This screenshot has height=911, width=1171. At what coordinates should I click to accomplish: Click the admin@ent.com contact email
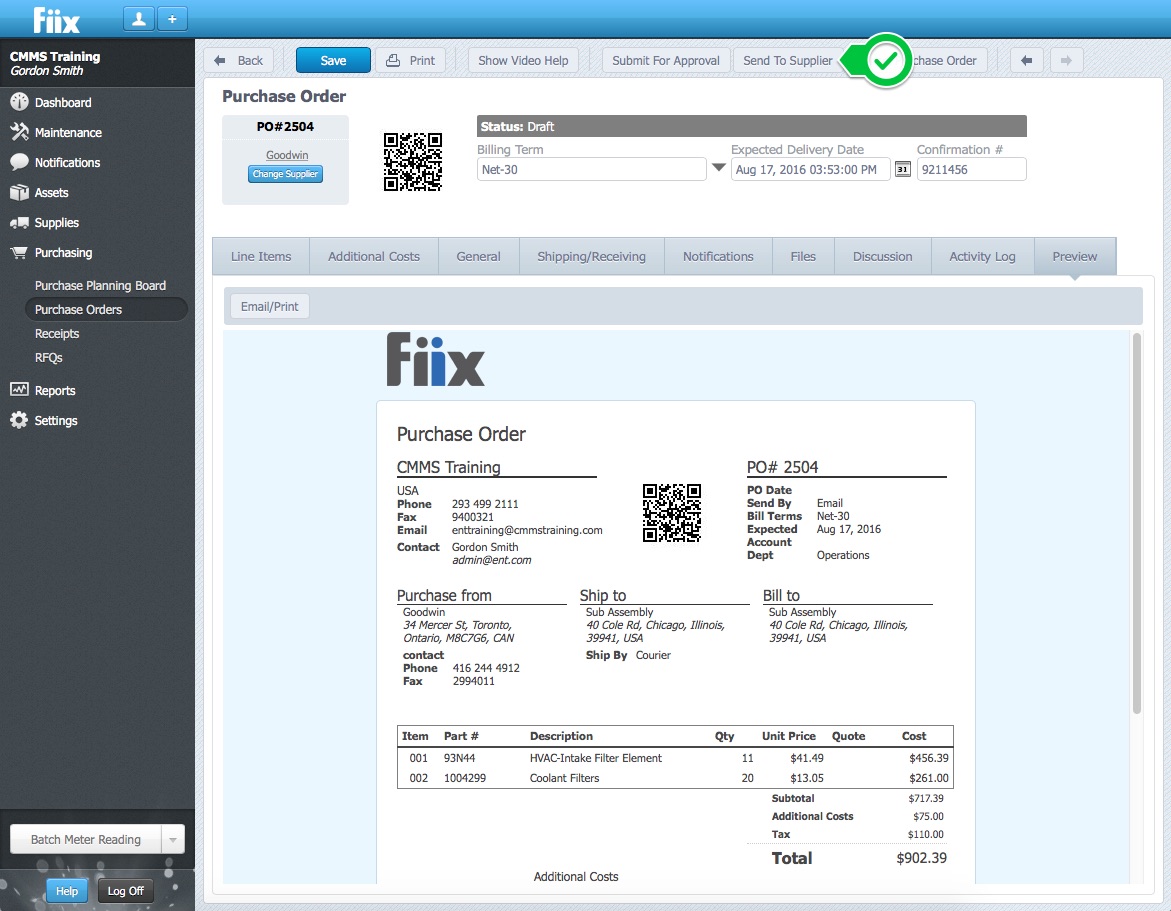pyautogui.click(x=491, y=560)
